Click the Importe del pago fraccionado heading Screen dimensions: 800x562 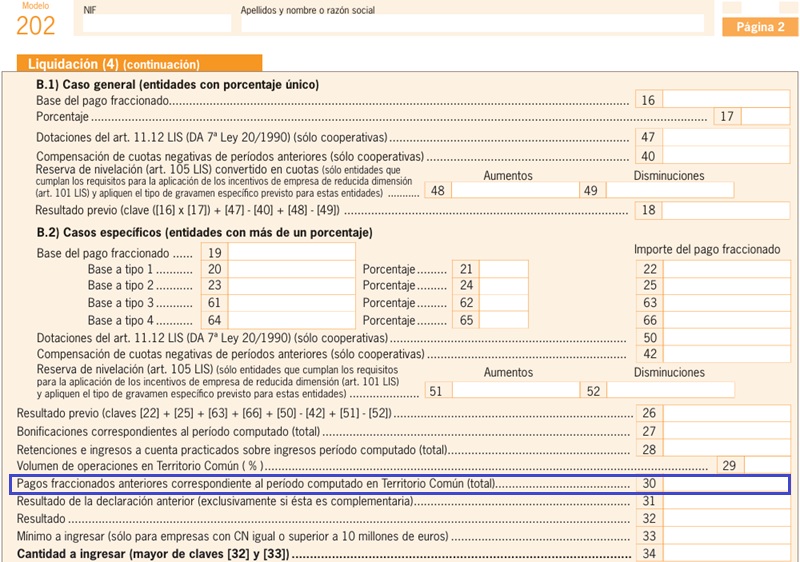click(x=707, y=249)
